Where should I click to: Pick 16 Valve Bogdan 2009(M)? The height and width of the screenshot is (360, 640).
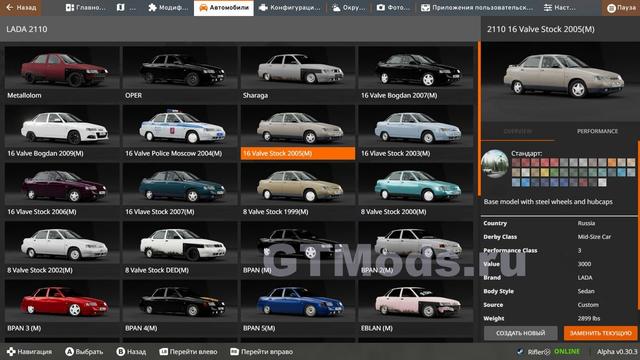click(x=62, y=132)
